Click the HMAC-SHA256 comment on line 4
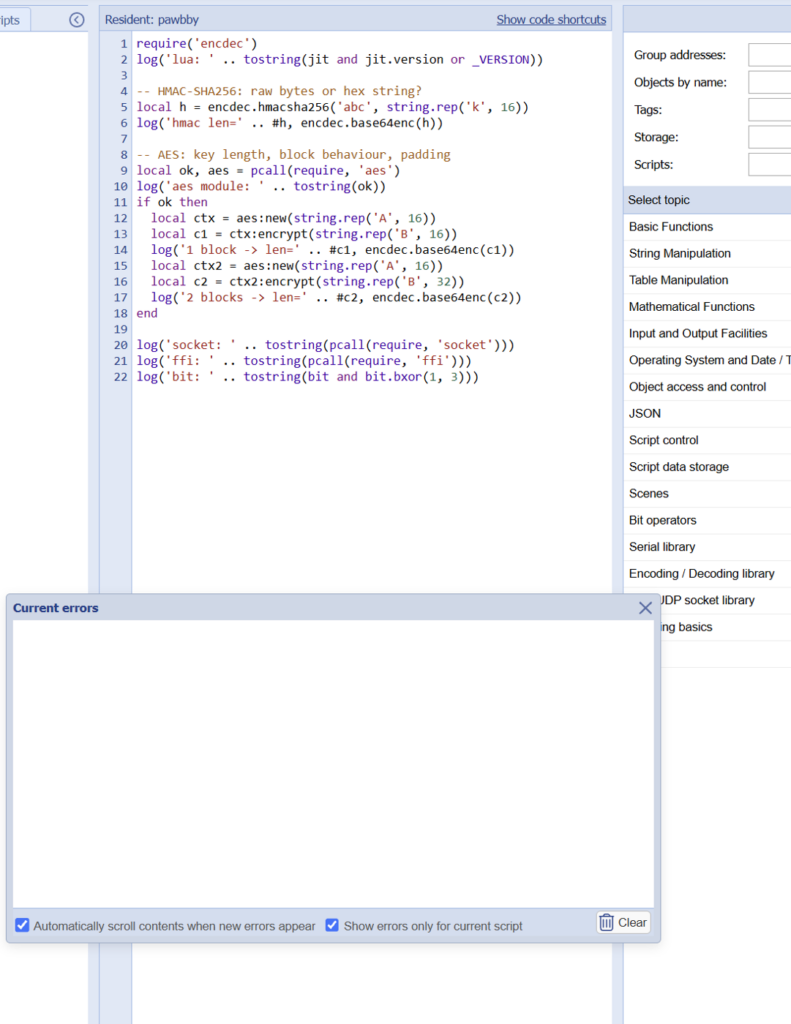 tap(279, 91)
